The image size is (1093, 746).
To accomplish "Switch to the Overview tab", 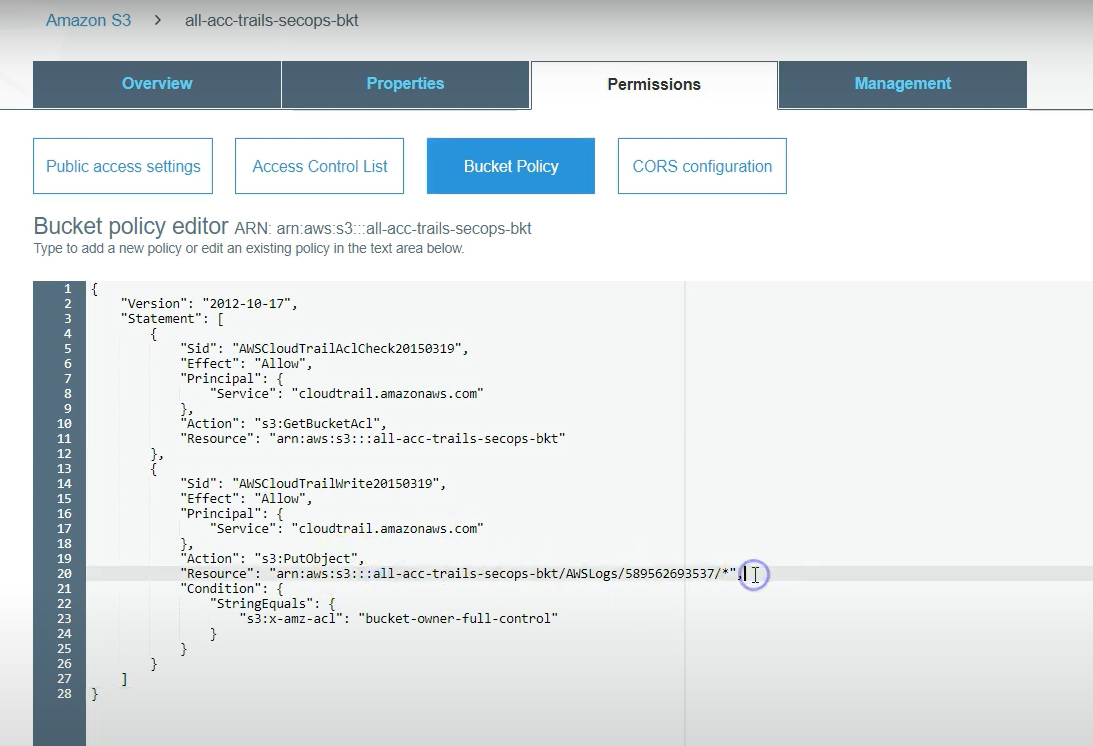I will coord(157,84).
